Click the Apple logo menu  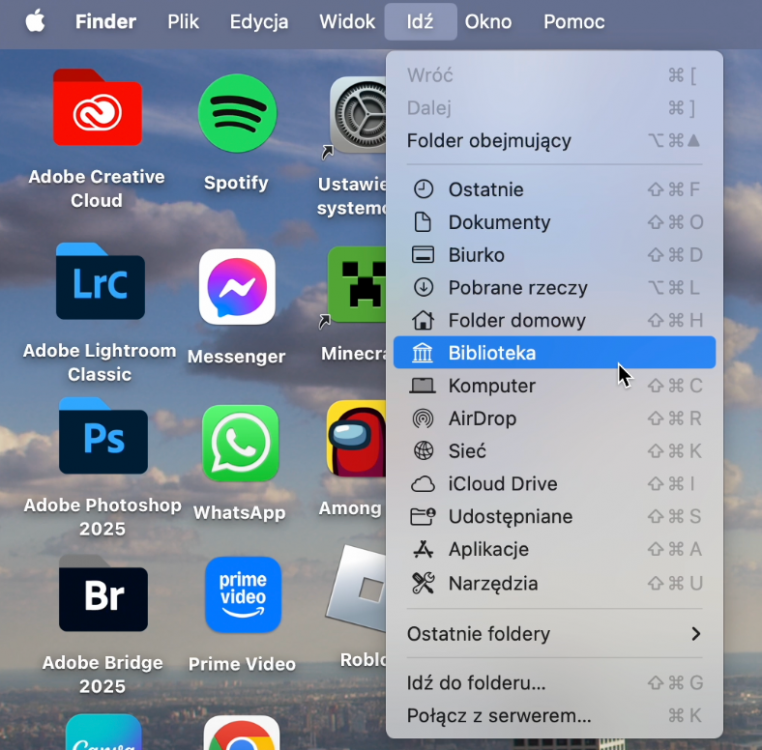(x=36, y=21)
